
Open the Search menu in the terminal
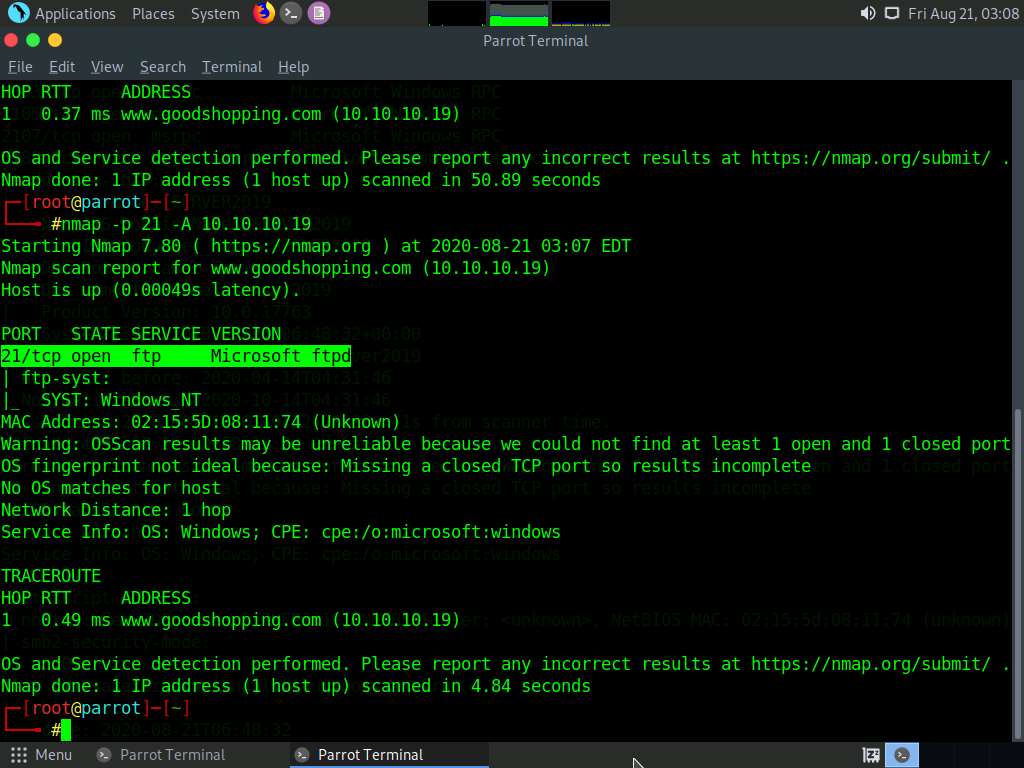click(163, 67)
